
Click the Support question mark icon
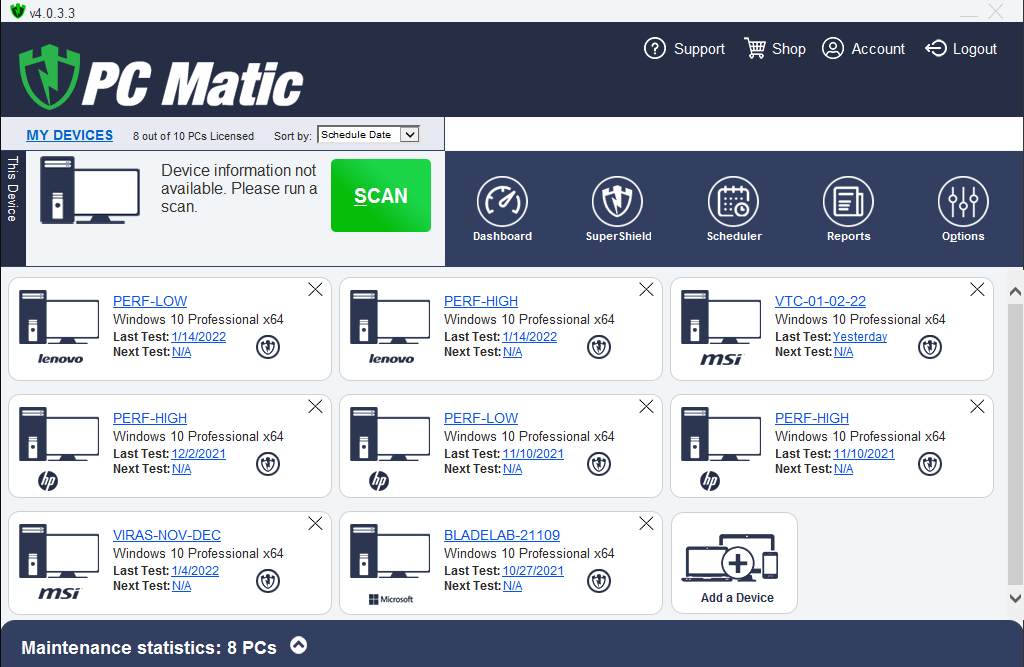(x=655, y=48)
